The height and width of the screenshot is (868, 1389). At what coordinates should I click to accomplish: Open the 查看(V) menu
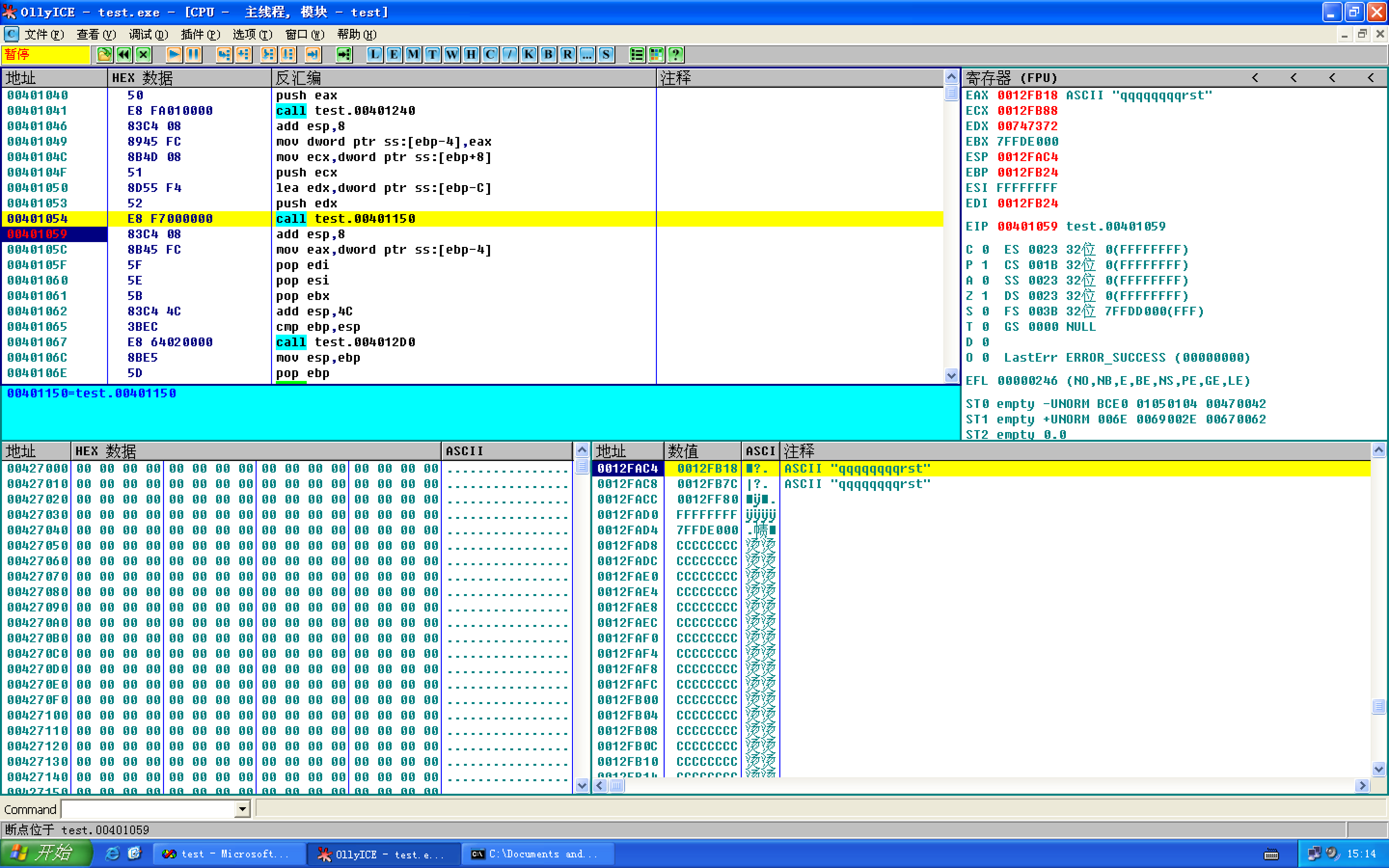pyautogui.click(x=96, y=34)
